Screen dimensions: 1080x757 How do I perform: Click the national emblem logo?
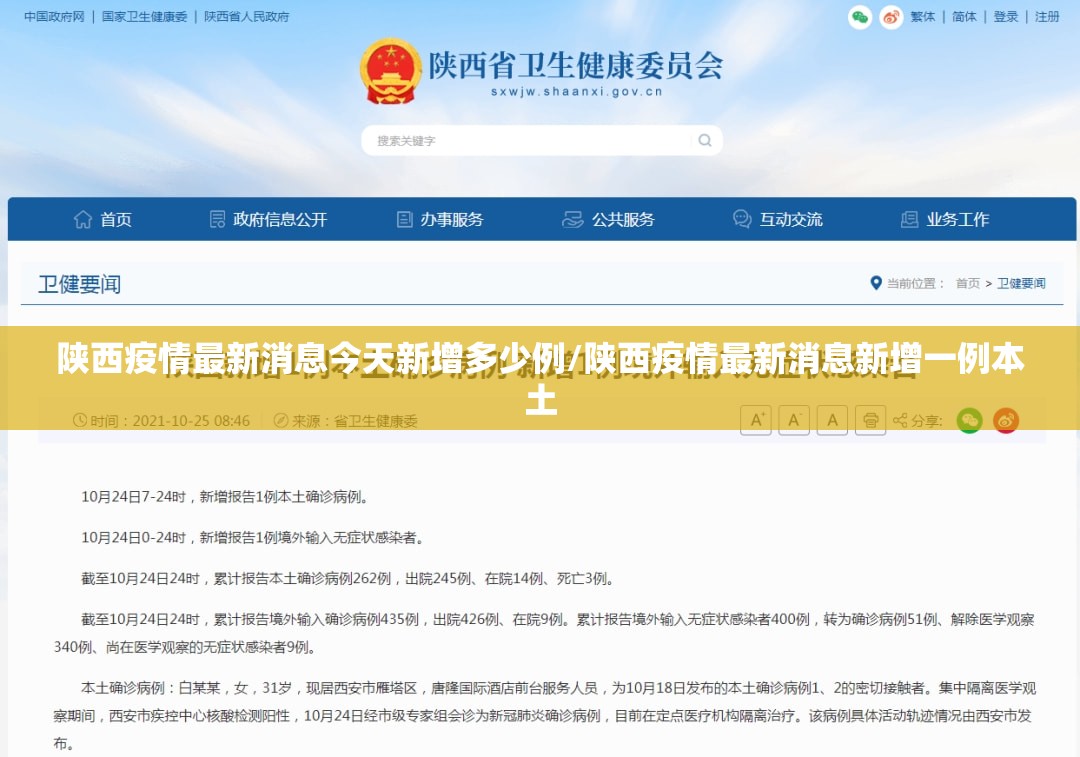(390, 72)
